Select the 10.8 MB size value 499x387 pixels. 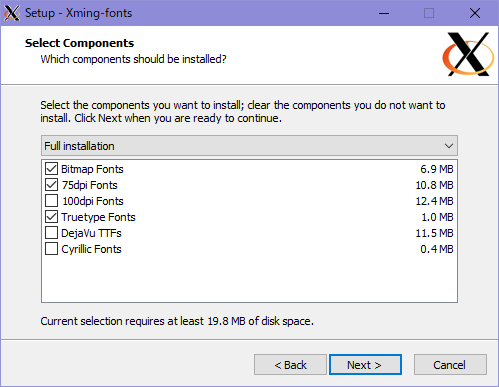pyautogui.click(x=434, y=185)
